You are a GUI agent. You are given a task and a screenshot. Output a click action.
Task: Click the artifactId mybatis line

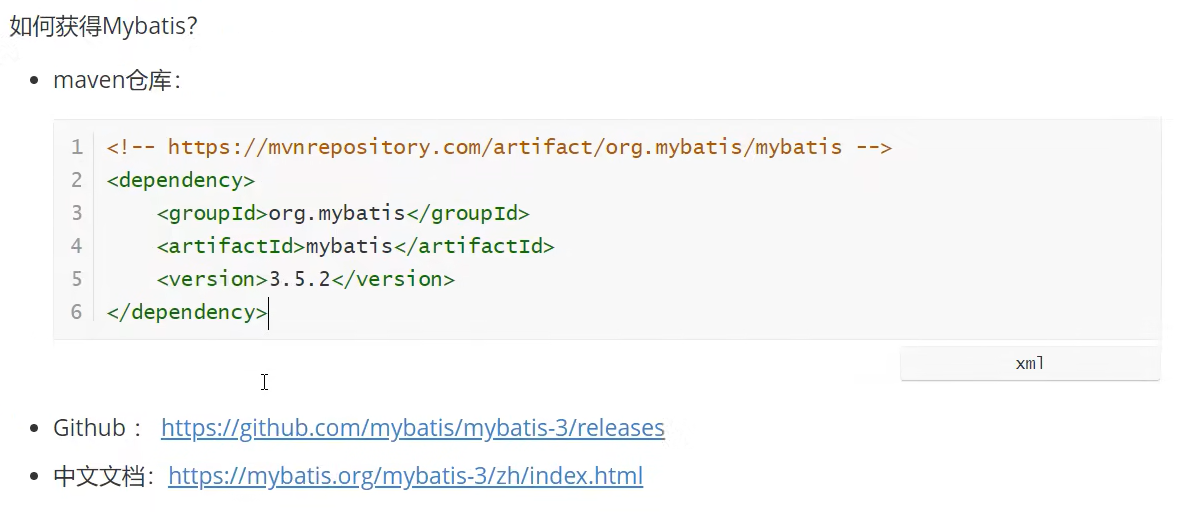pyautogui.click(x=354, y=246)
